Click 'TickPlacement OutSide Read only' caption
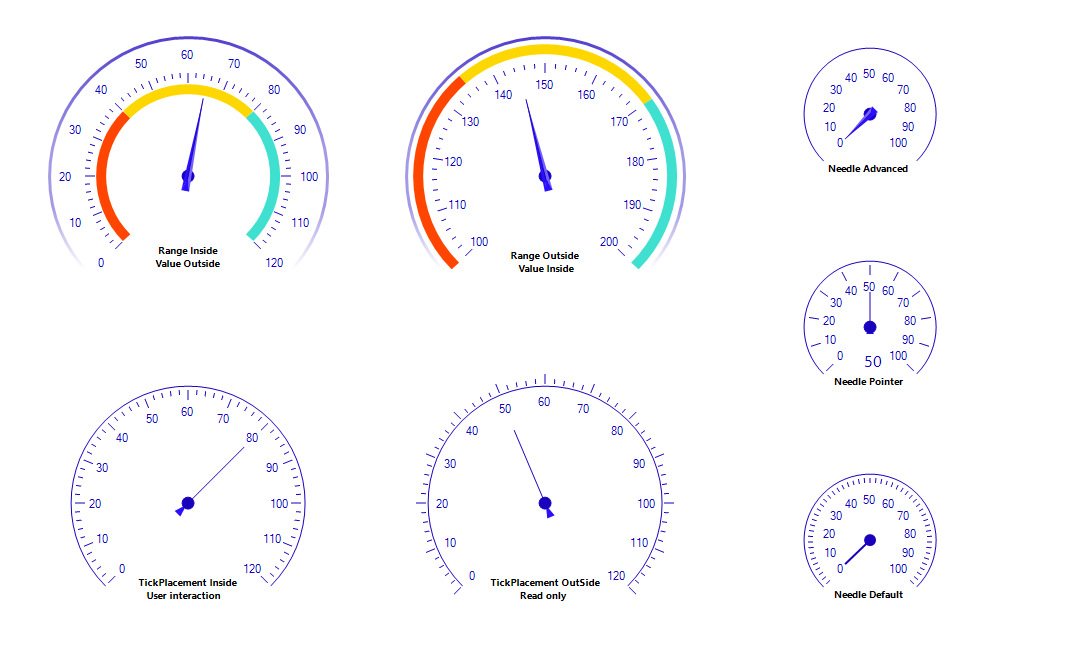This screenshot has width=1086, height=649. click(x=545, y=589)
